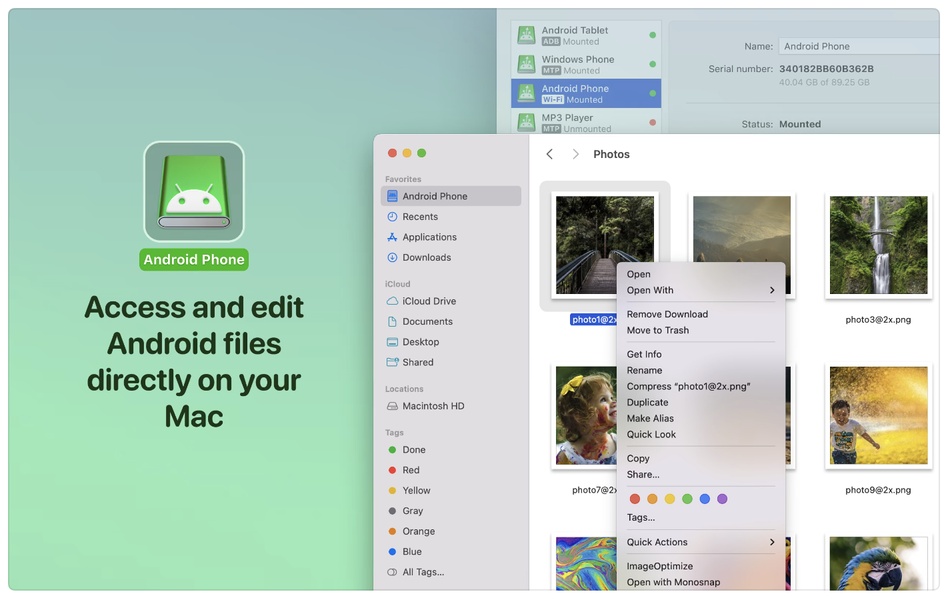Choose Remove Download in context menu
This screenshot has height=600, width=952.
point(701,315)
